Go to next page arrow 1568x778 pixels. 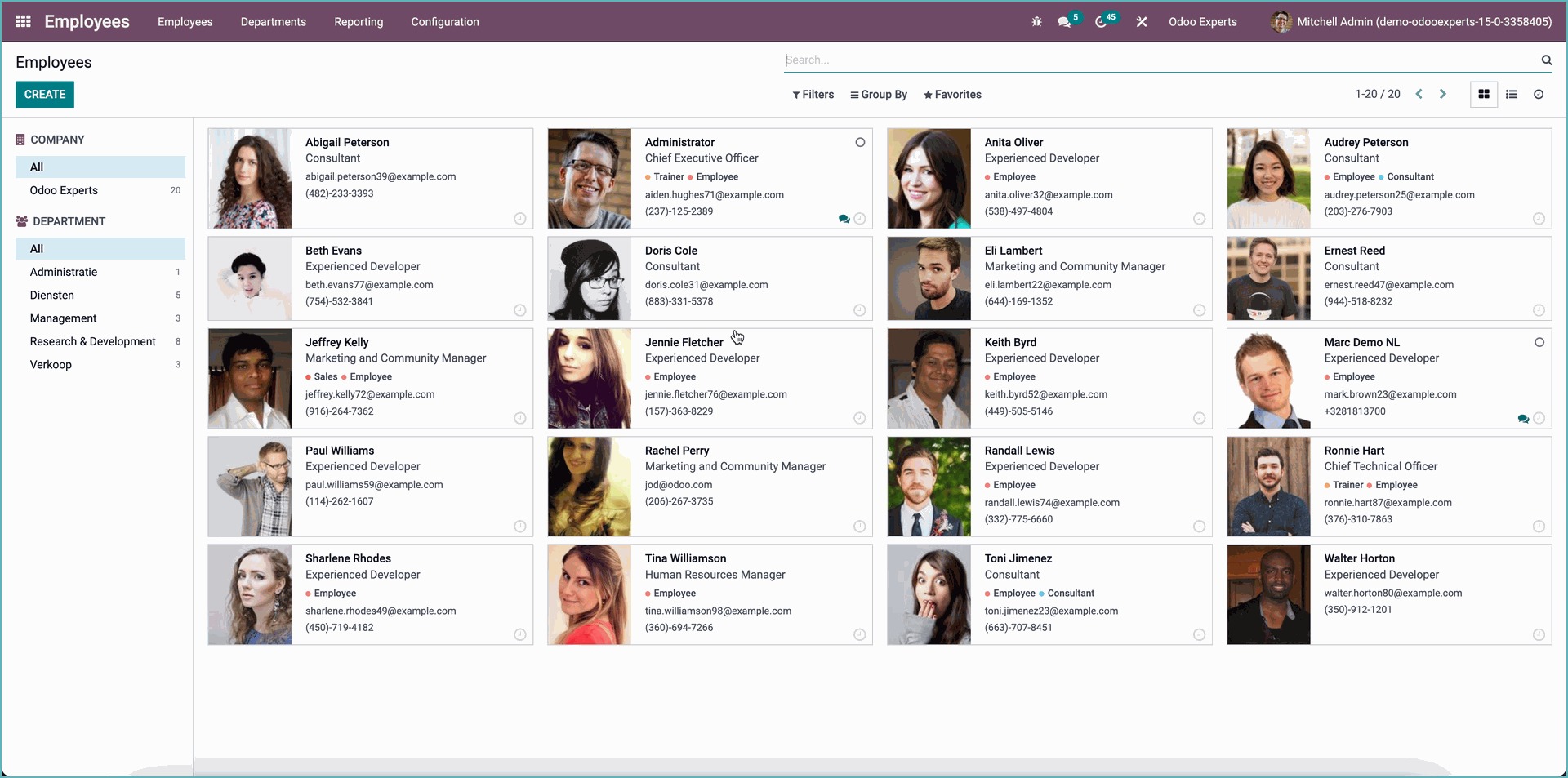tap(1442, 95)
